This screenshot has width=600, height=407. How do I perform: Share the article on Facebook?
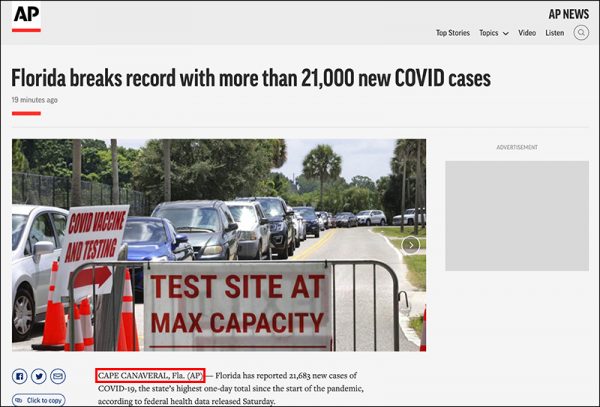20,376
